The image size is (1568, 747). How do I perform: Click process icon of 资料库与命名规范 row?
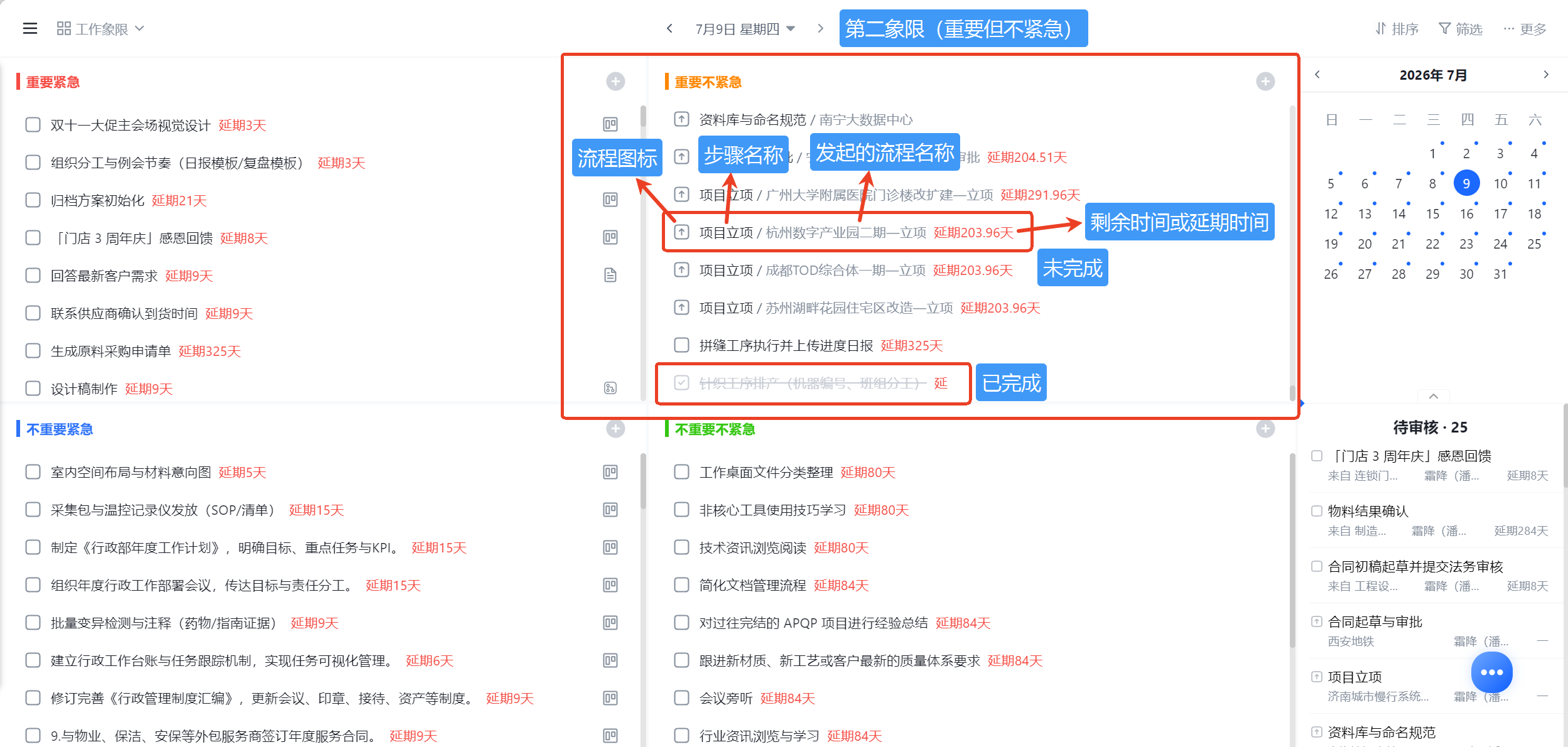click(681, 119)
